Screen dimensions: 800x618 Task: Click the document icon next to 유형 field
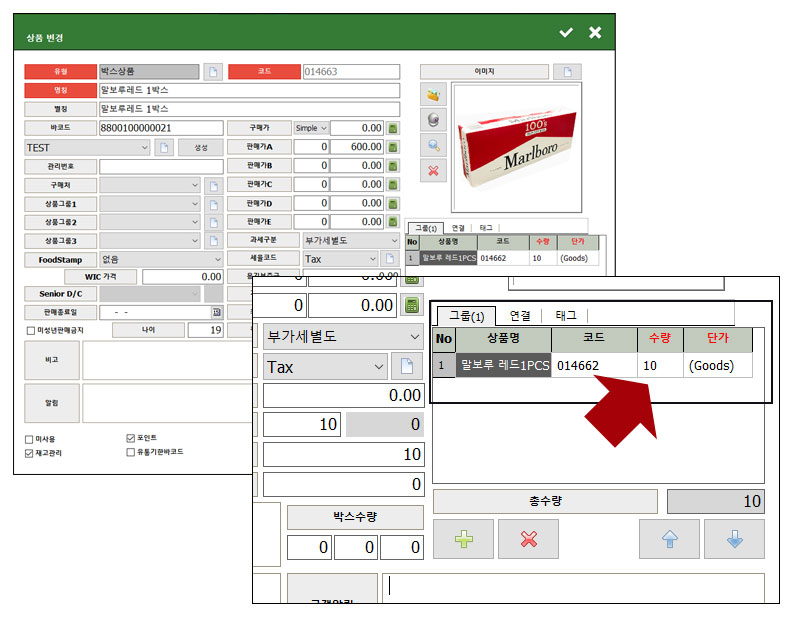point(213,72)
